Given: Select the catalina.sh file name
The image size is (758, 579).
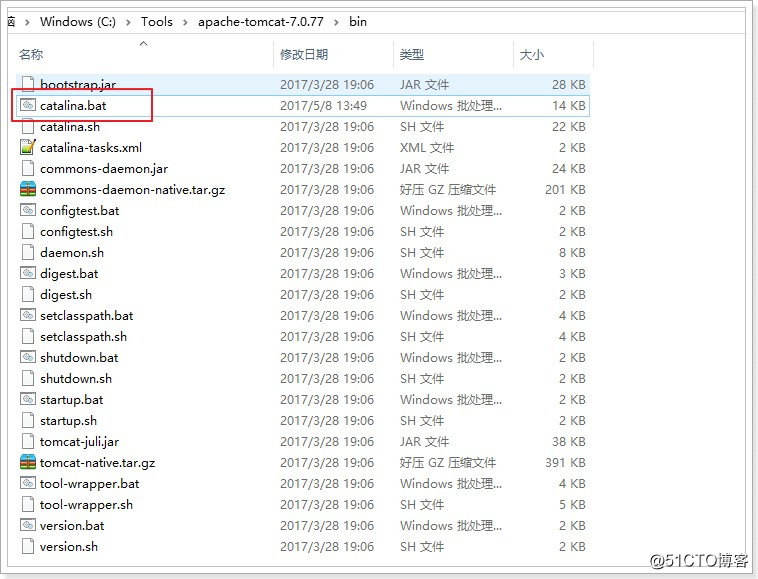Looking at the screenshot, I should tap(70, 127).
